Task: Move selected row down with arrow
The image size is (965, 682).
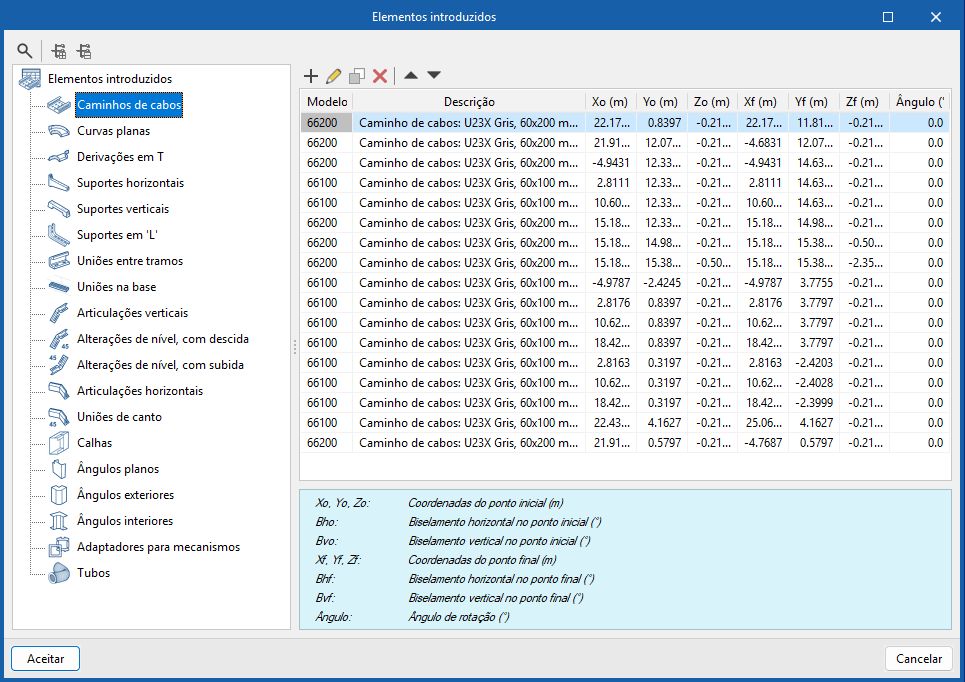Action: (433, 75)
